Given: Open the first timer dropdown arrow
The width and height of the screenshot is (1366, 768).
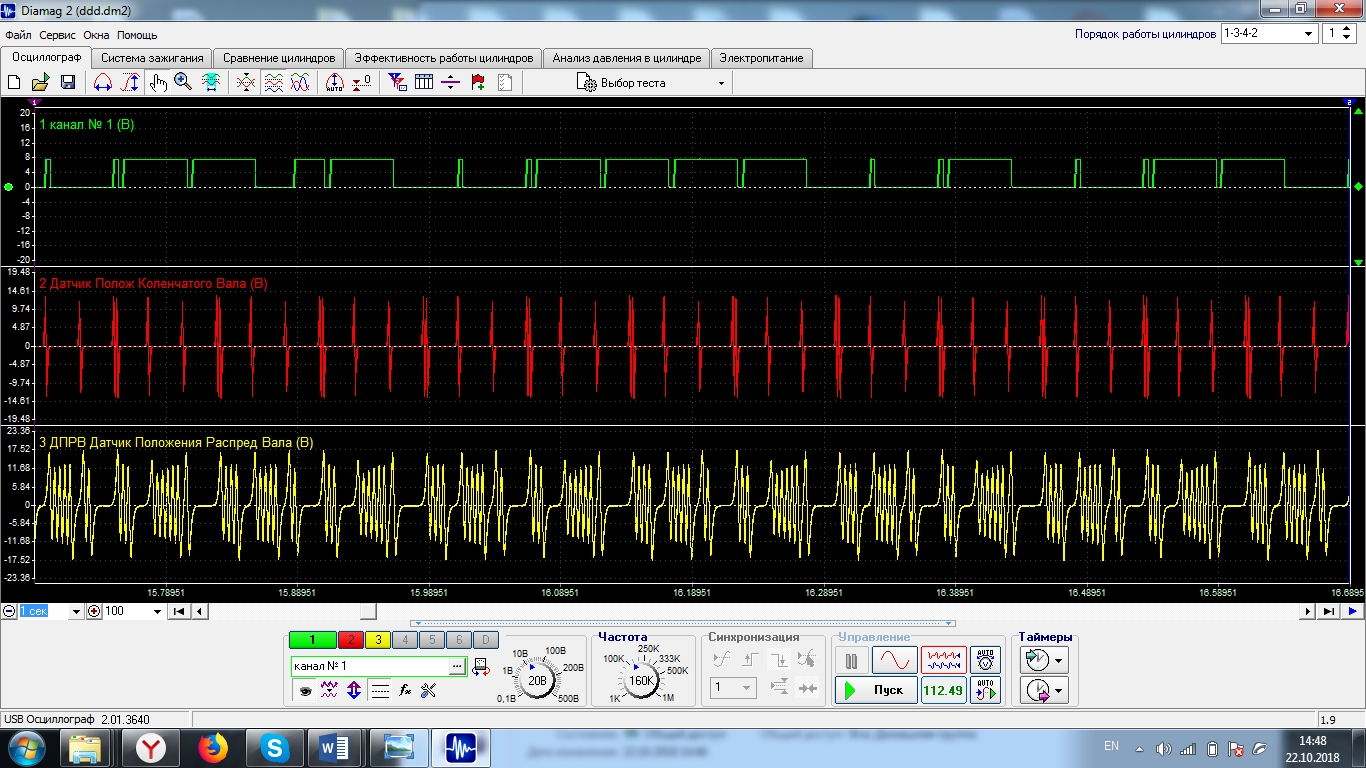Looking at the screenshot, I should pyautogui.click(x=1059, y=660).
